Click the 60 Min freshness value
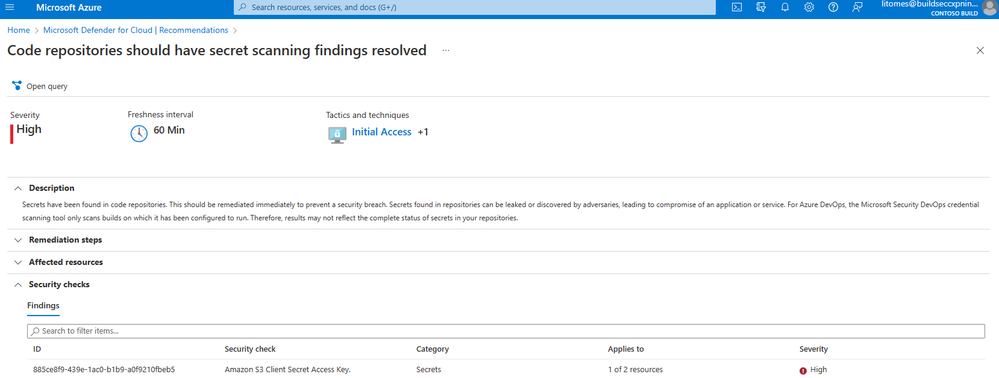The width and height of the screenshot is (999, 378). (x=169, y=131)
